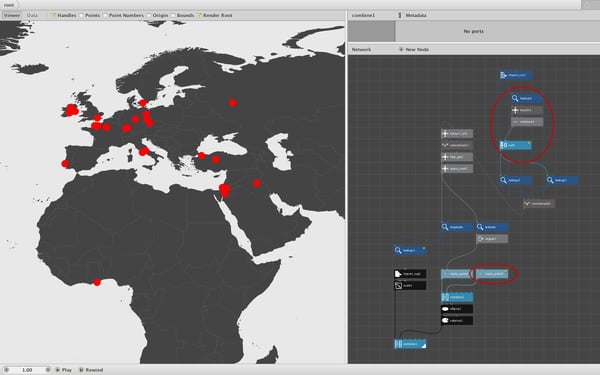600x375 pixels.
Task: Enable the Points checkbox
Action: tap(81, 15)
